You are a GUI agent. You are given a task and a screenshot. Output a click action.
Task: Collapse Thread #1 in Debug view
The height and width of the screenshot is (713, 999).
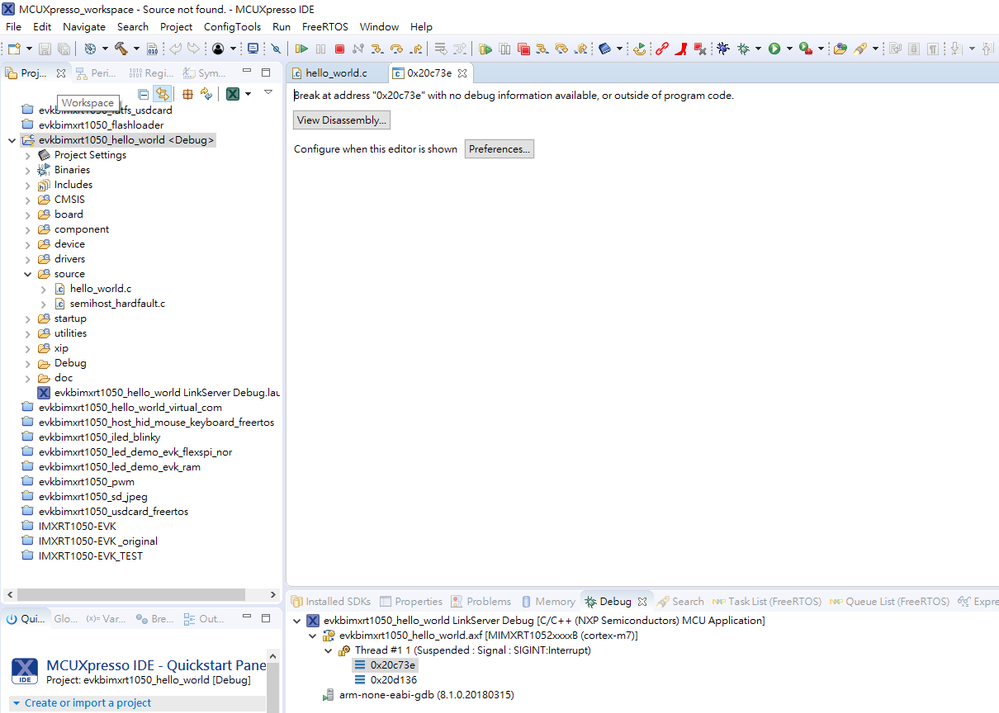pyautogui.click(x=328, y=651)
